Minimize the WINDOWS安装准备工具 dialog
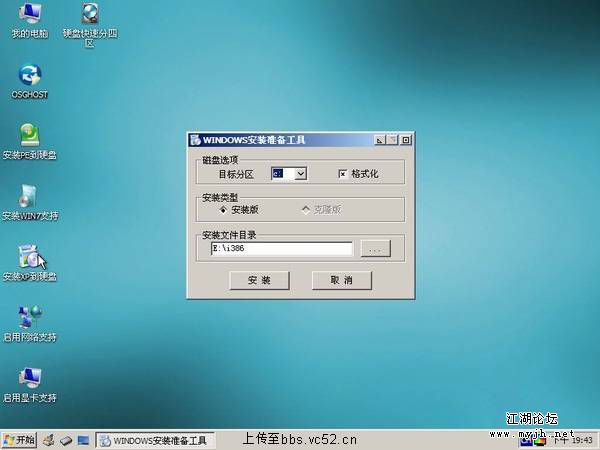Screen dimensions: 600x450 380,140
